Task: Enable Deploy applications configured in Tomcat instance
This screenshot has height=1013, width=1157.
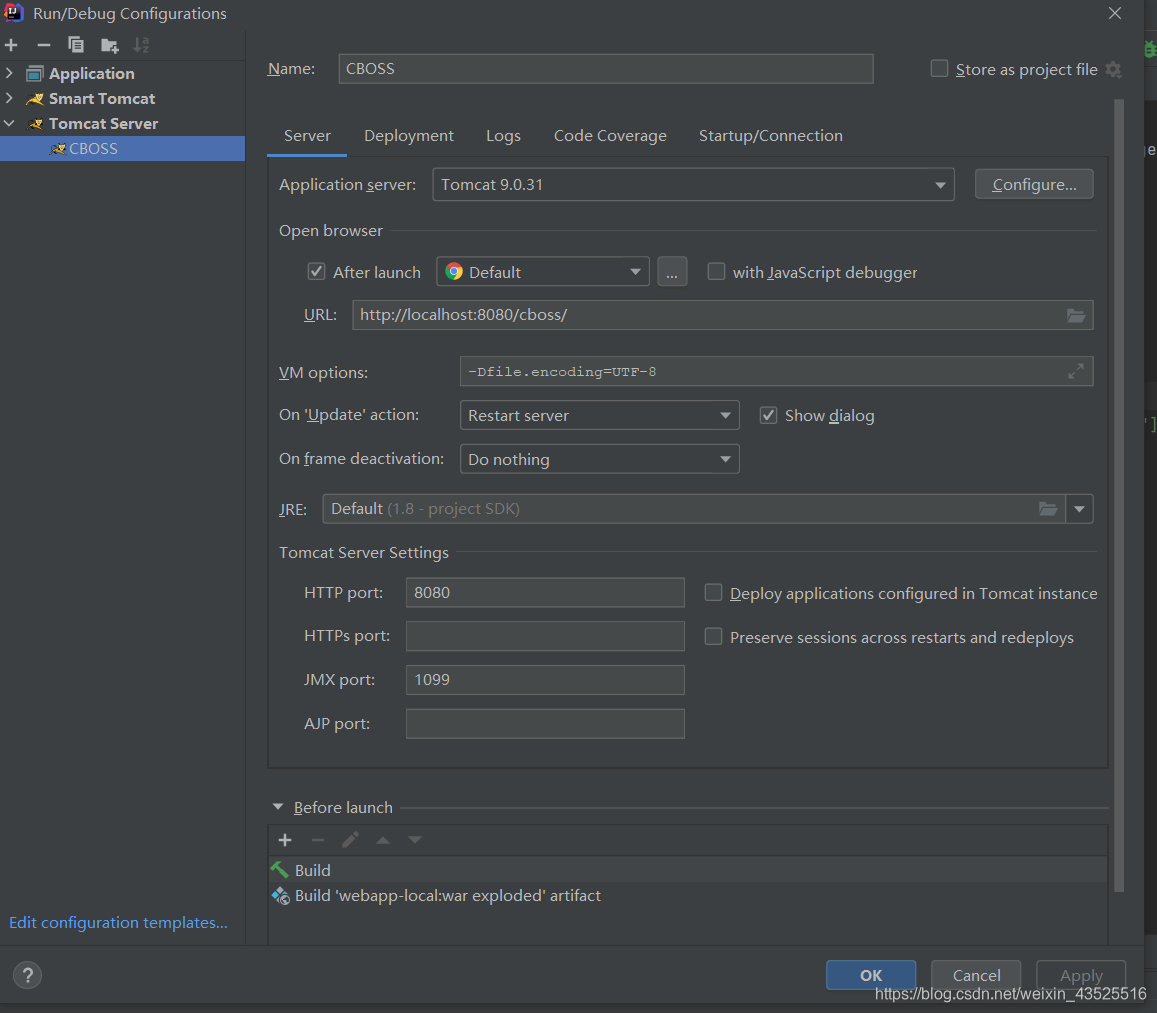Action: pyautogui.click(x=713, y=592)
